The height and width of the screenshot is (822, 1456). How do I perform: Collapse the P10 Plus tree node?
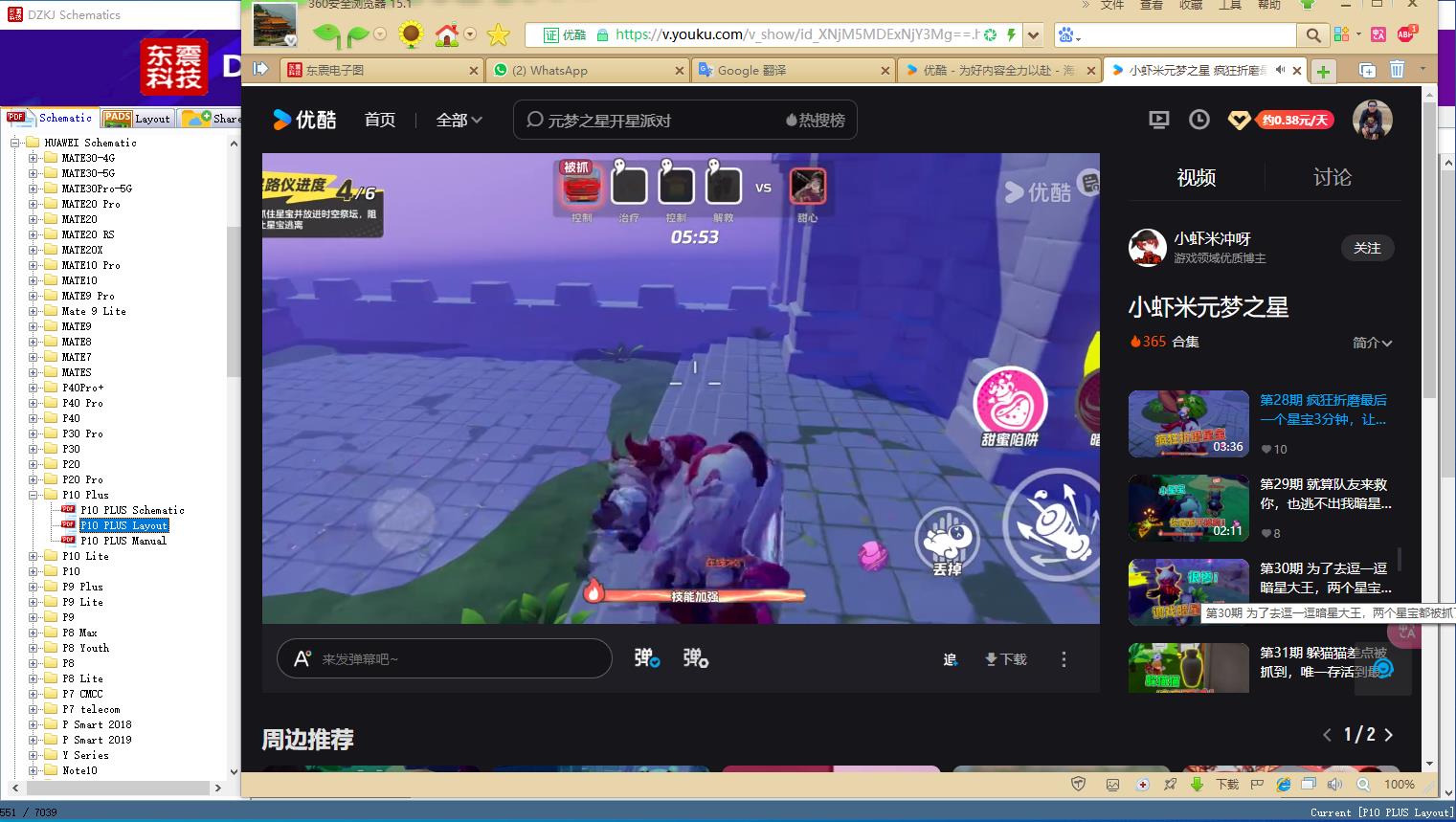tap(34, 495)
